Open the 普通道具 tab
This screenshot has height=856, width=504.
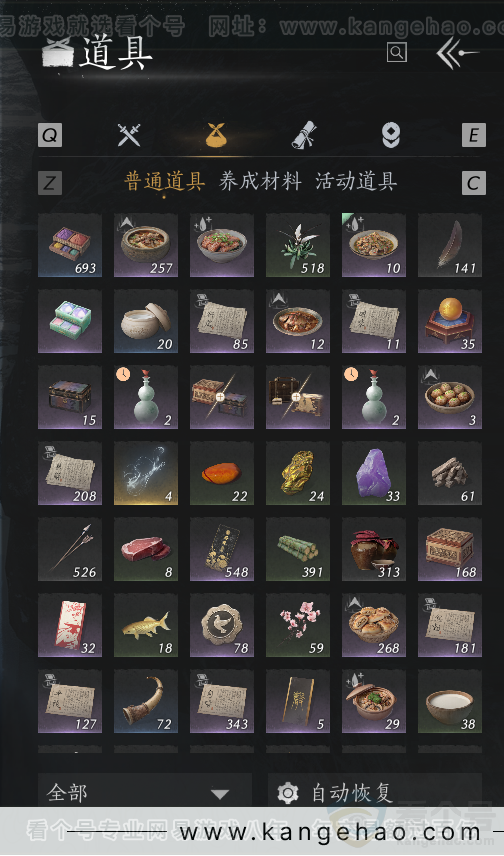[x=164, y=181]
